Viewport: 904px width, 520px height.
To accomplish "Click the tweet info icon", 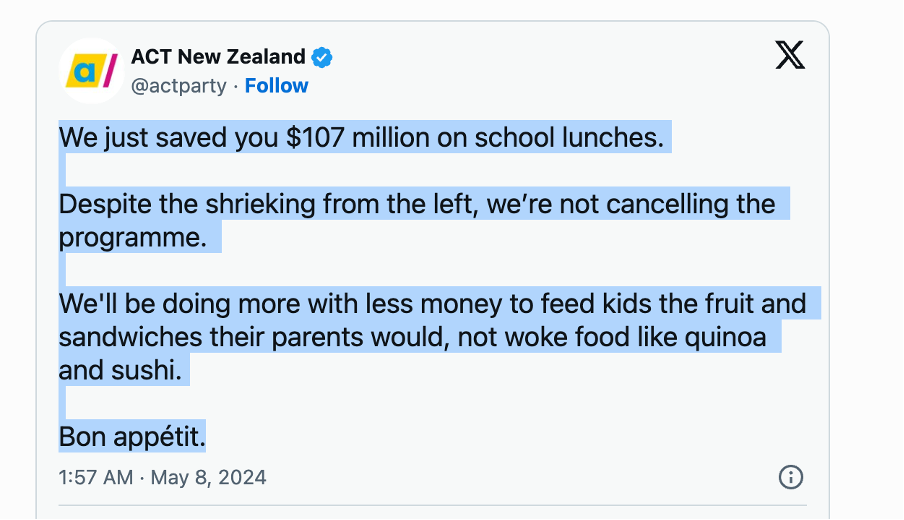I will tap(790, 476).
